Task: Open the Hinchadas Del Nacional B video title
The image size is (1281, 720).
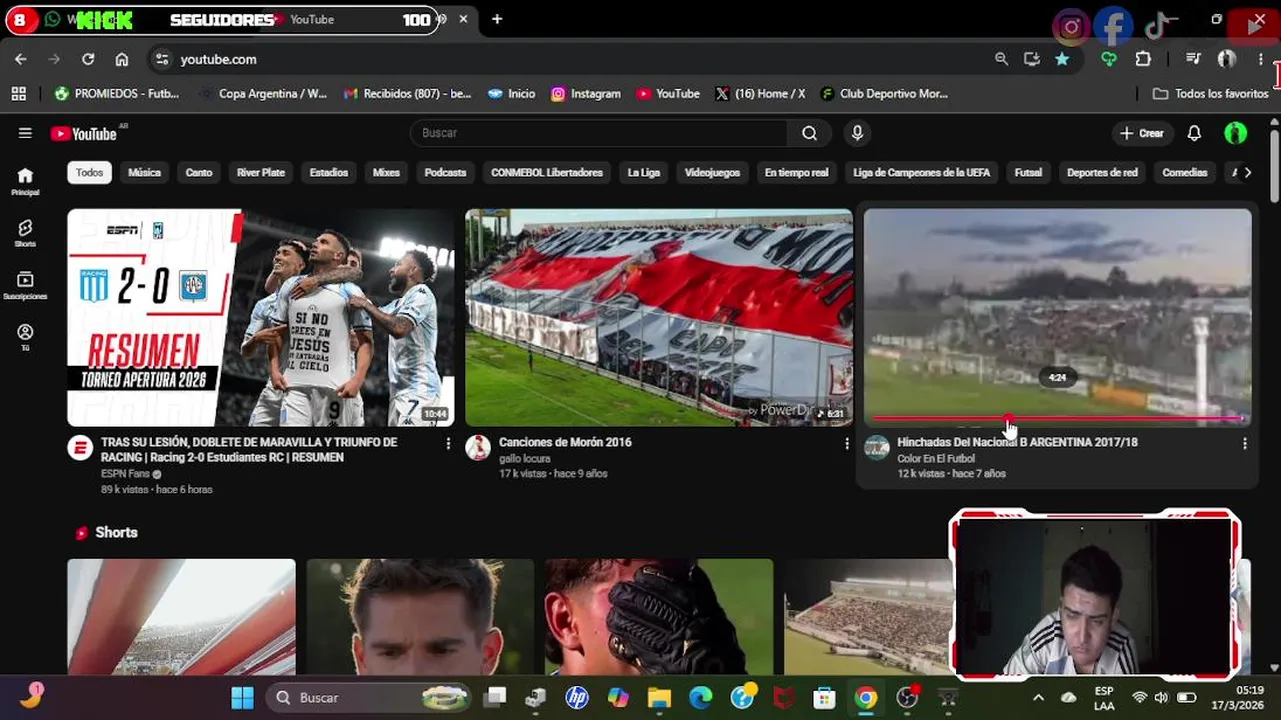Action: click(x=1017, y=442)
